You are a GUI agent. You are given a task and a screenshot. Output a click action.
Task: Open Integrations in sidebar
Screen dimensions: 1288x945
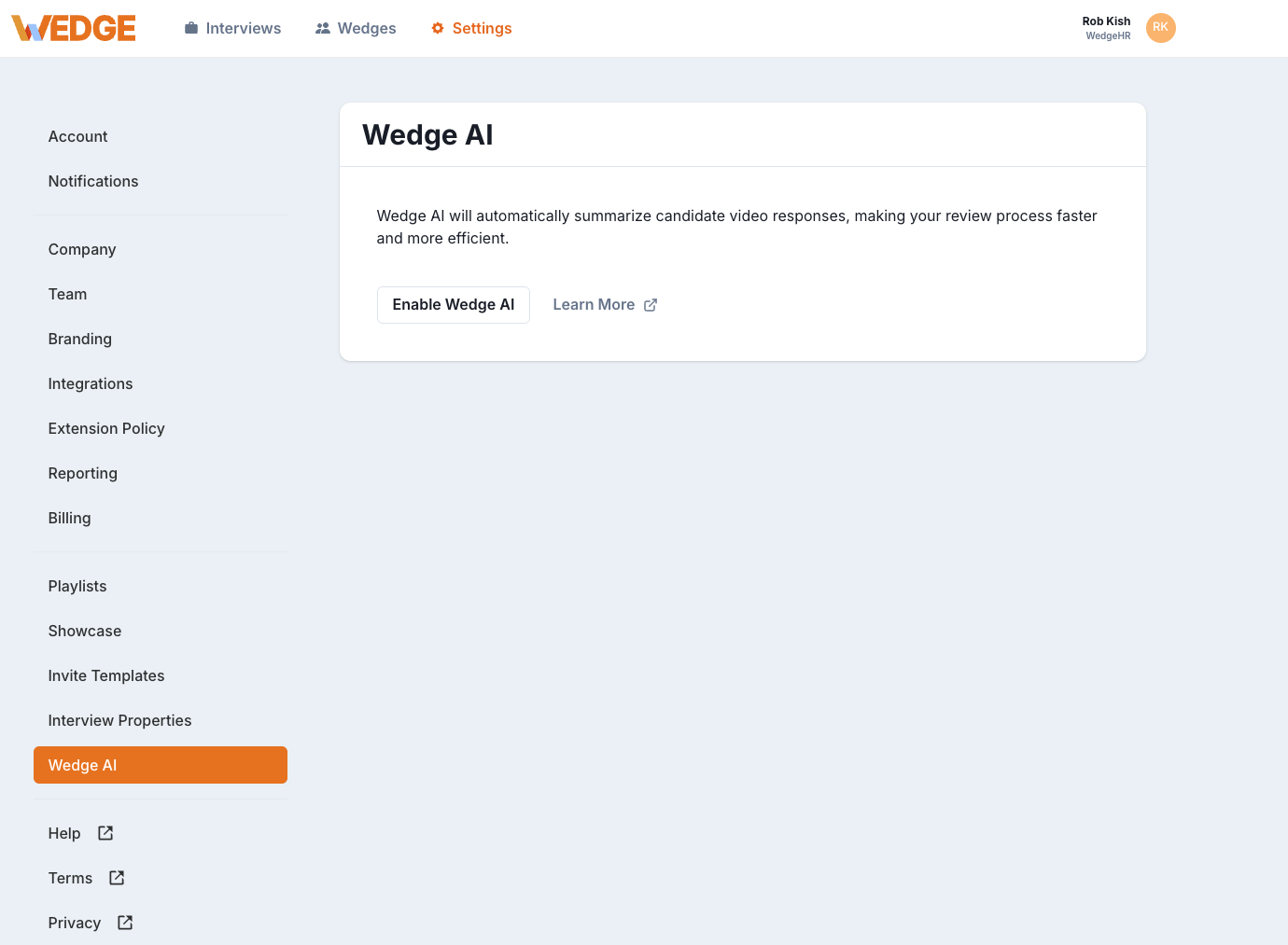click(x=161, y=383)
